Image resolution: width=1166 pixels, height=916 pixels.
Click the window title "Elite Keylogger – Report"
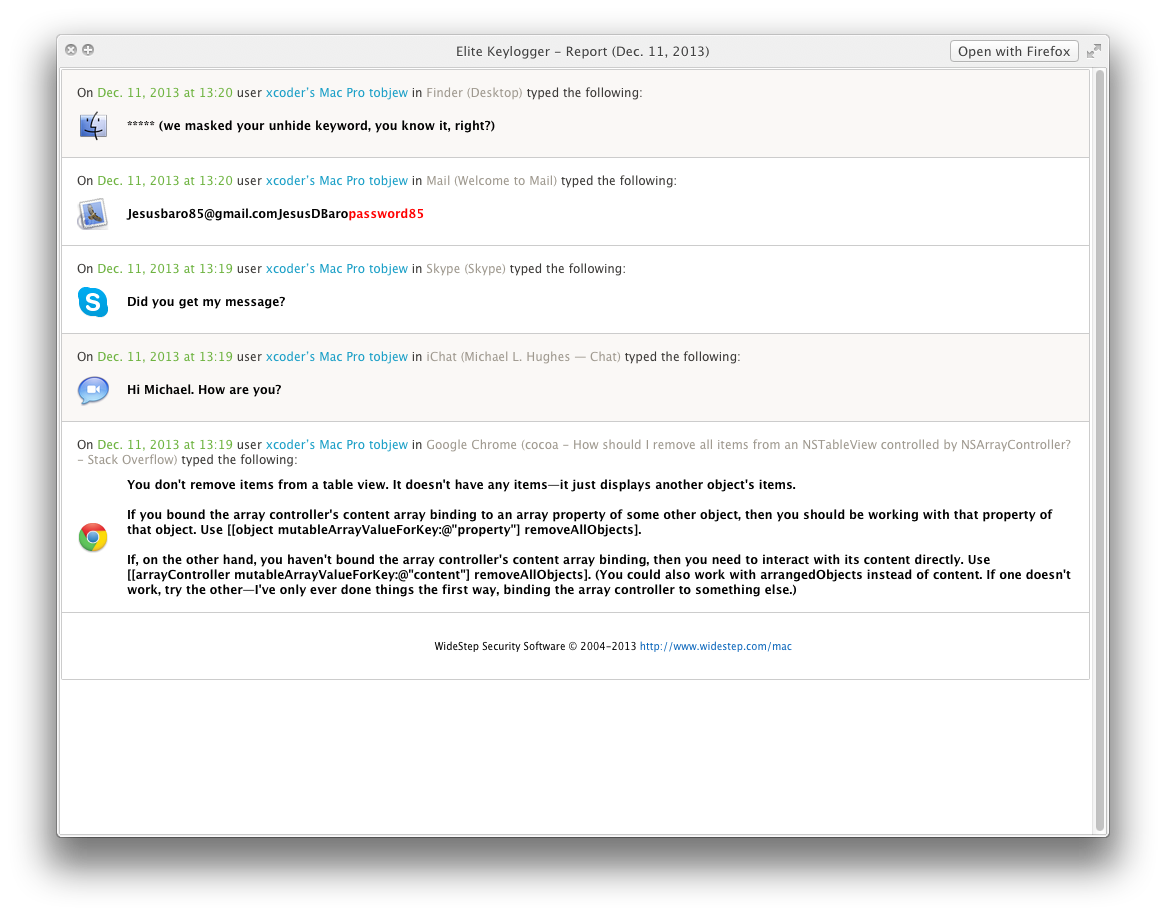582,51
